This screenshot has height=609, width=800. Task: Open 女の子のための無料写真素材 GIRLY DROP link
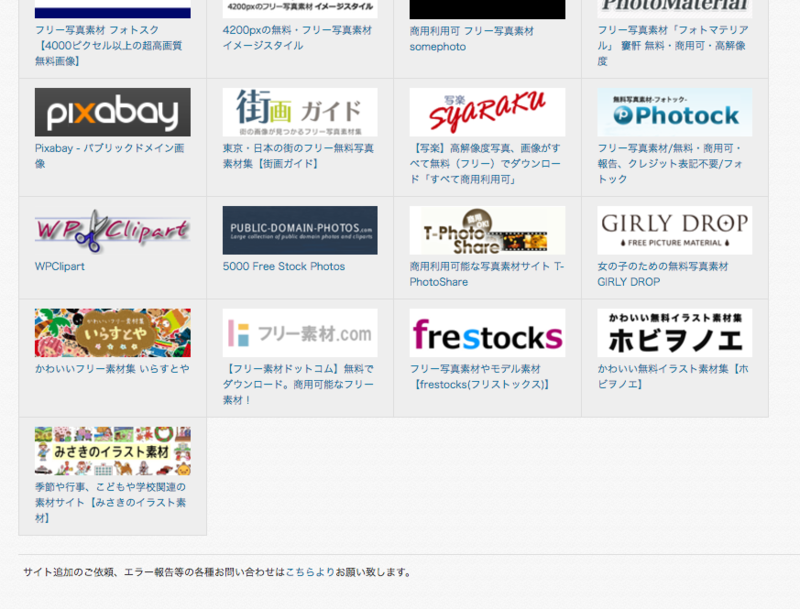point(663,274)
